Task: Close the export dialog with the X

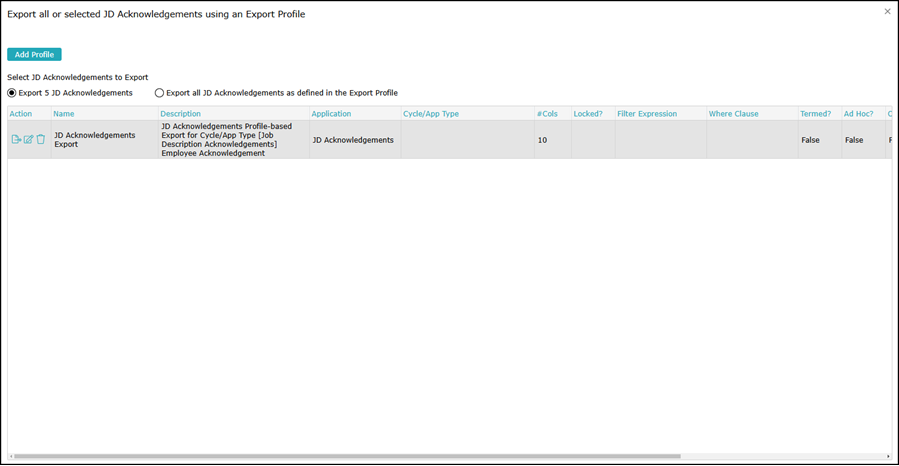Action: 887,12
